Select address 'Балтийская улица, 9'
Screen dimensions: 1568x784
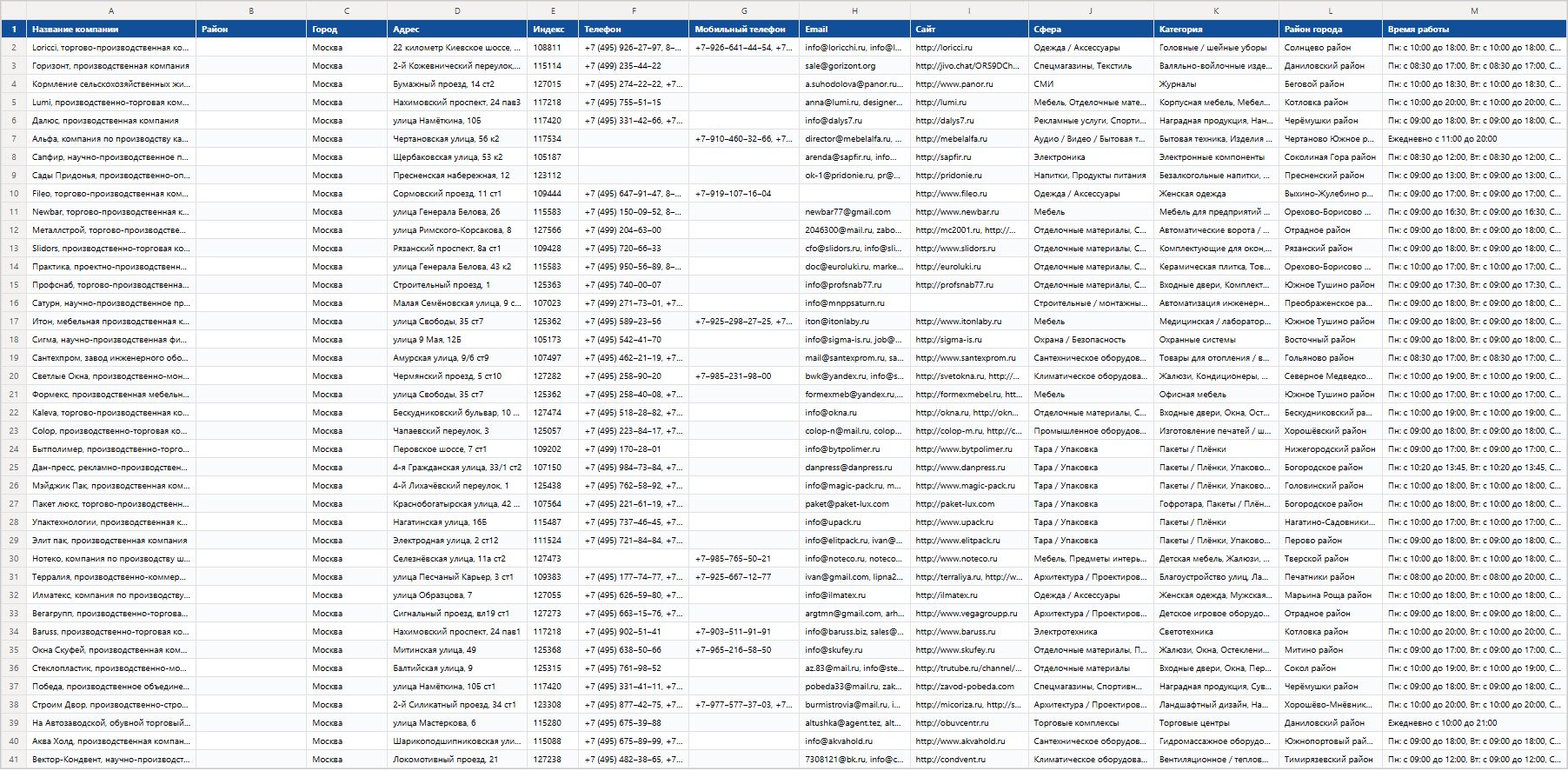(x=457, y=668)
